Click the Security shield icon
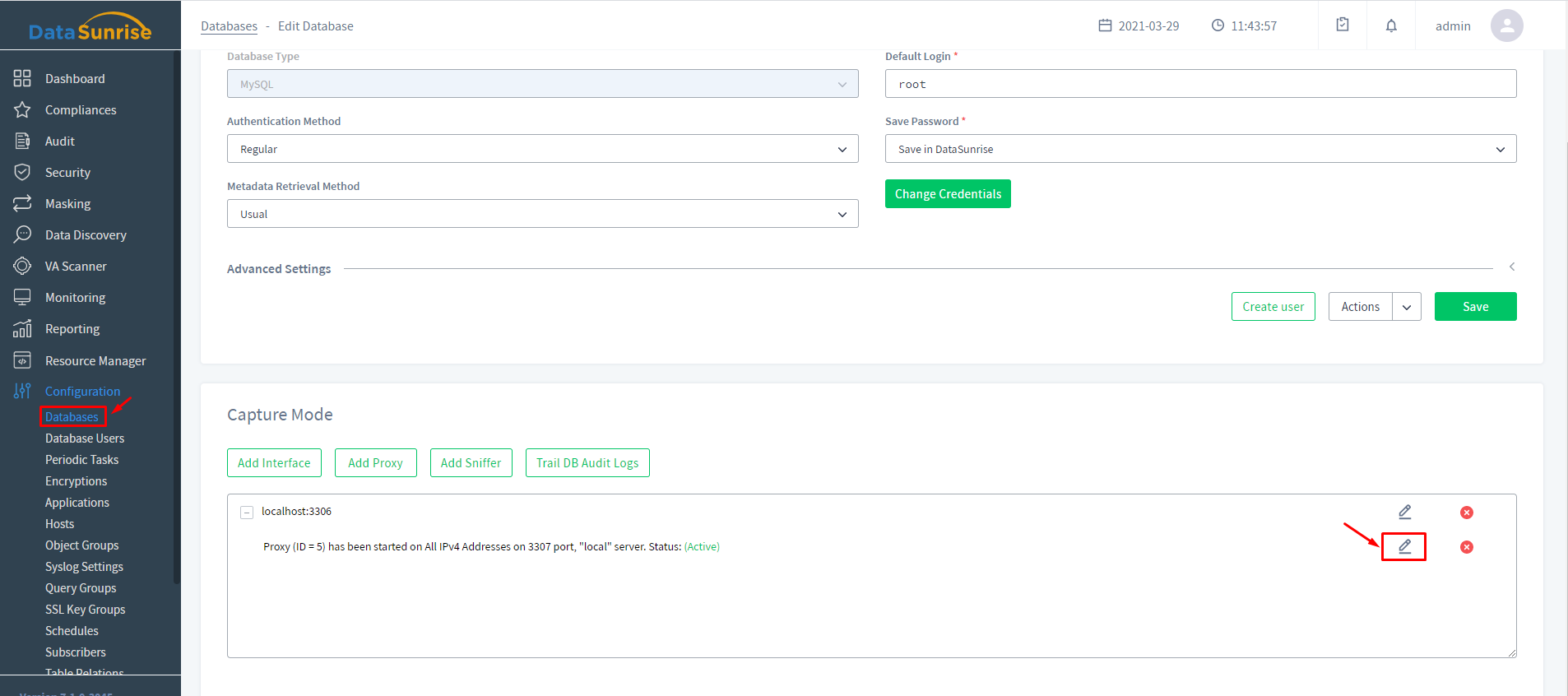 pos(22,172)
